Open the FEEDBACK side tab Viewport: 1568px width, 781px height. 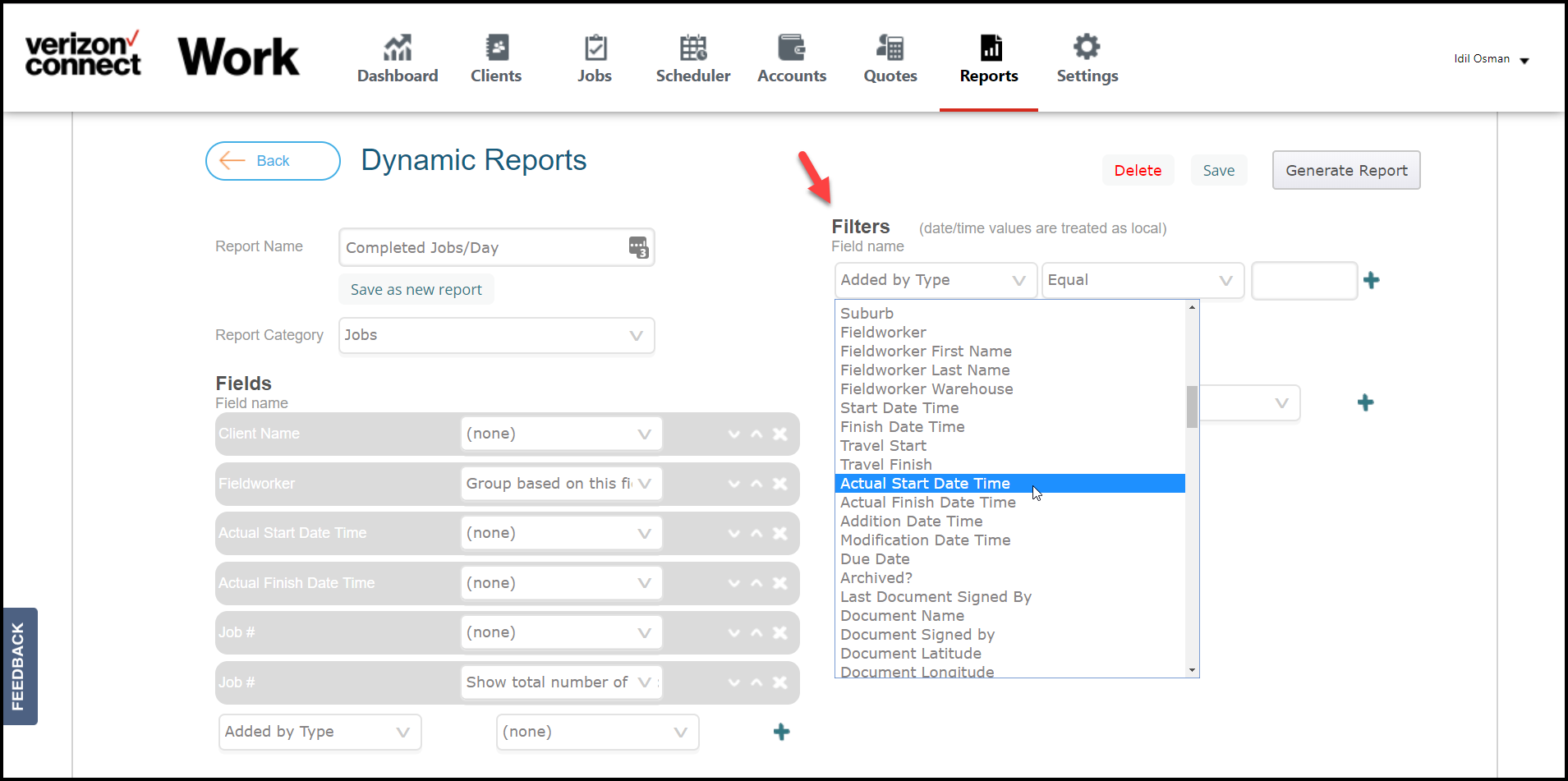(19, 666)
